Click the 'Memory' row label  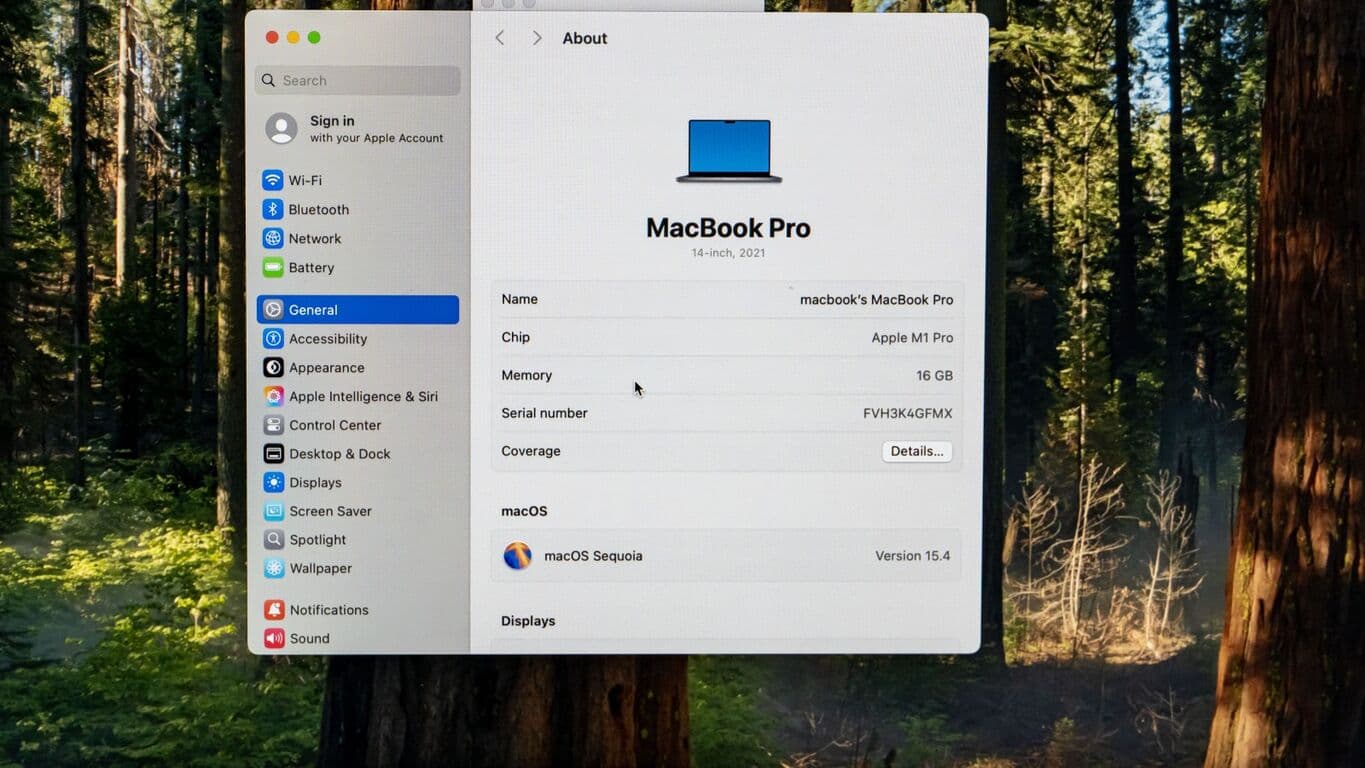[526, 375]
